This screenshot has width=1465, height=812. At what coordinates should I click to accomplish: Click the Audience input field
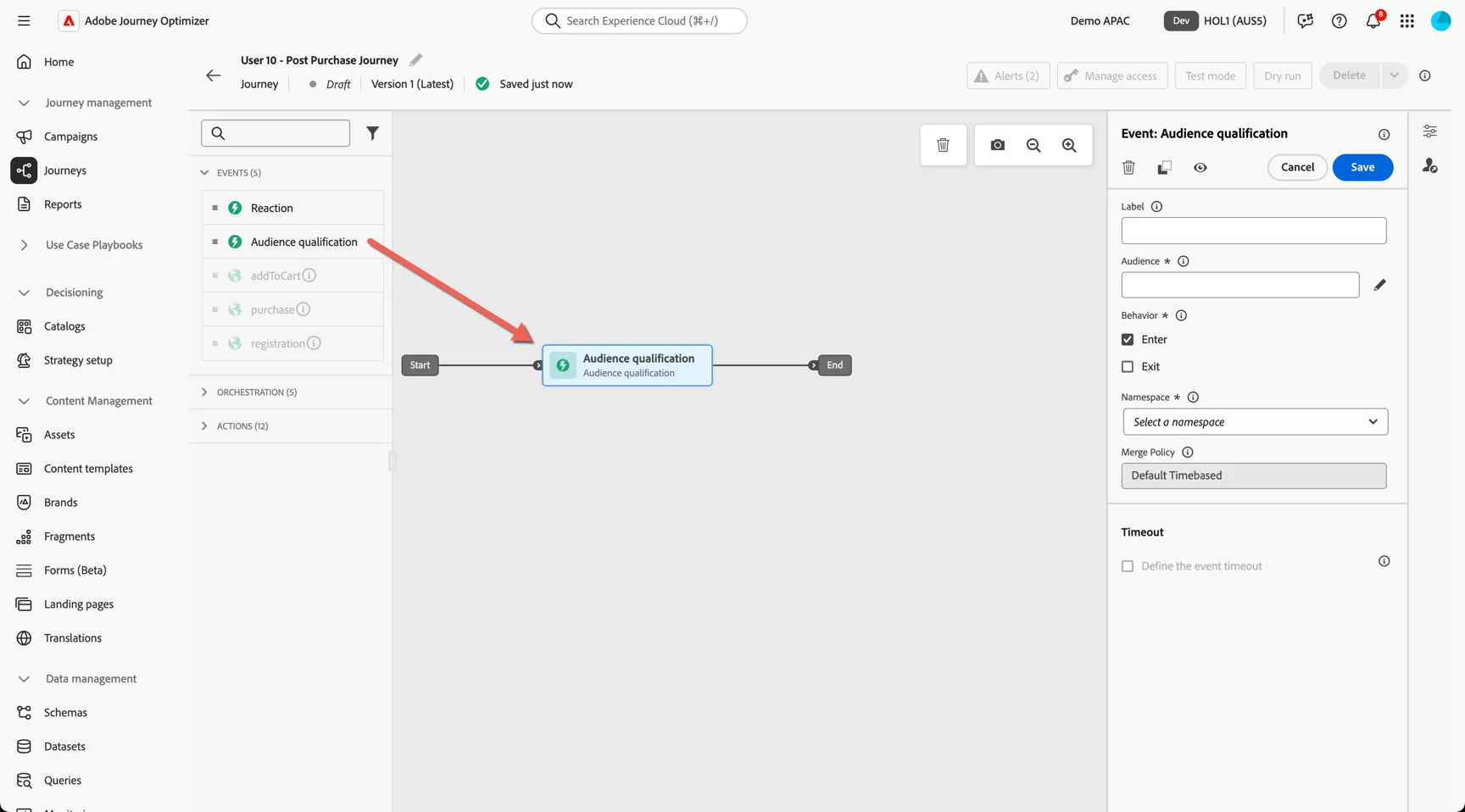click(x=1239, y=285)
